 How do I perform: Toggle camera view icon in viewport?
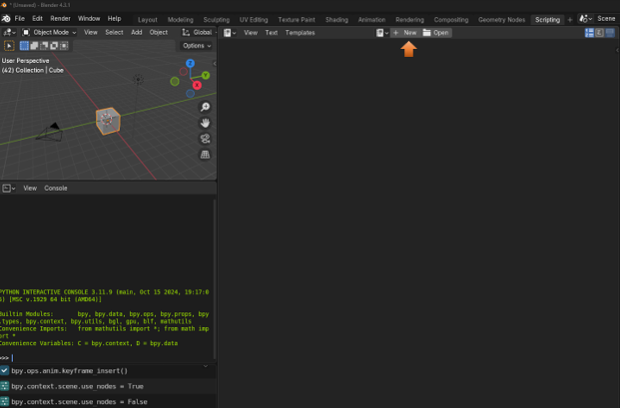click(205, 139)
